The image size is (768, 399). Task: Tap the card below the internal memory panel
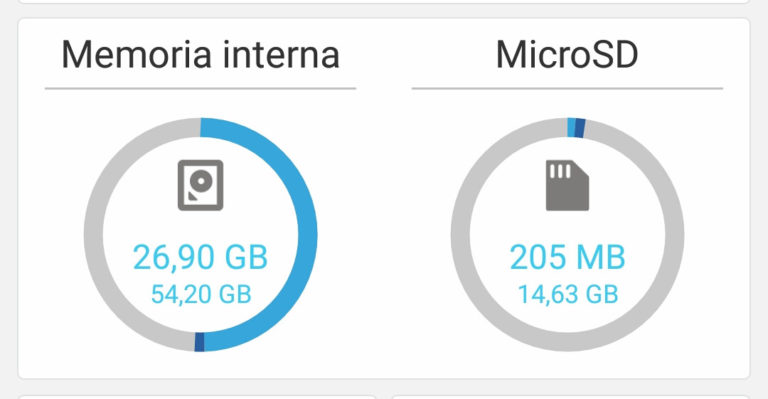point(197,397)
